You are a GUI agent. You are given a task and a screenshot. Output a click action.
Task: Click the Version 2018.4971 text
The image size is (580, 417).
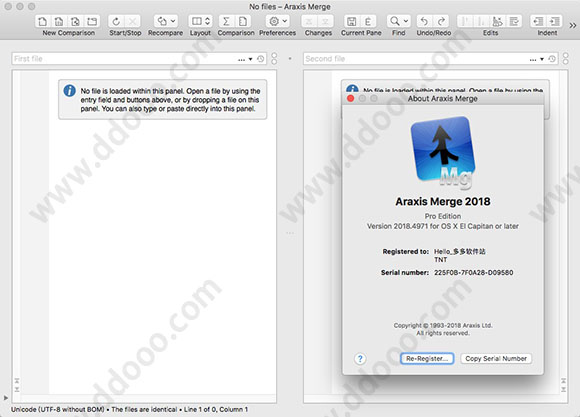point(443,226)
